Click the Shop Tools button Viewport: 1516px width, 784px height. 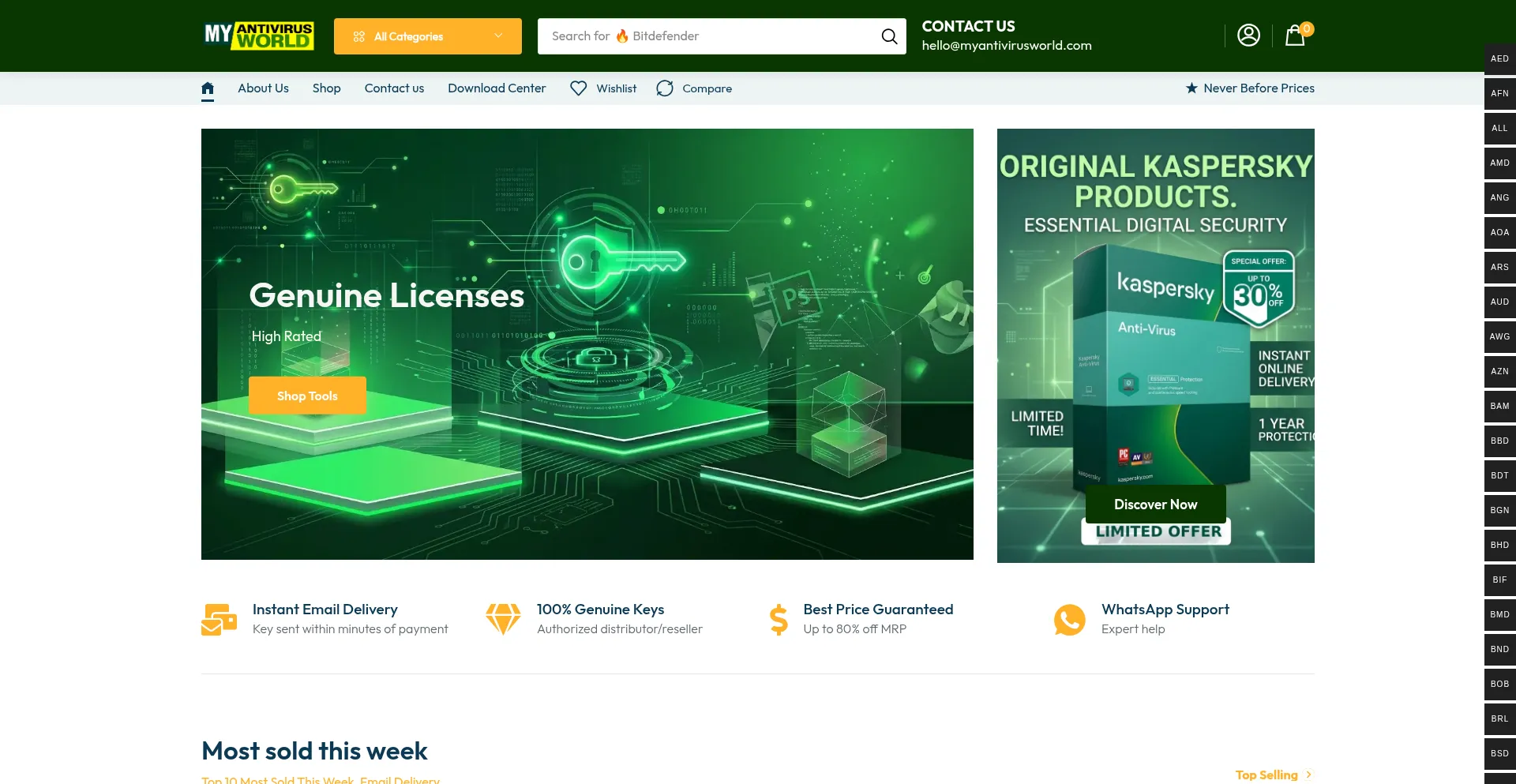point(307,396)
